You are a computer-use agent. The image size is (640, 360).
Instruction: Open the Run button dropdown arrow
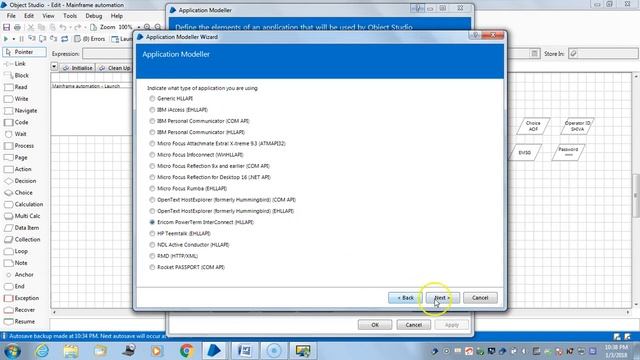13,39
